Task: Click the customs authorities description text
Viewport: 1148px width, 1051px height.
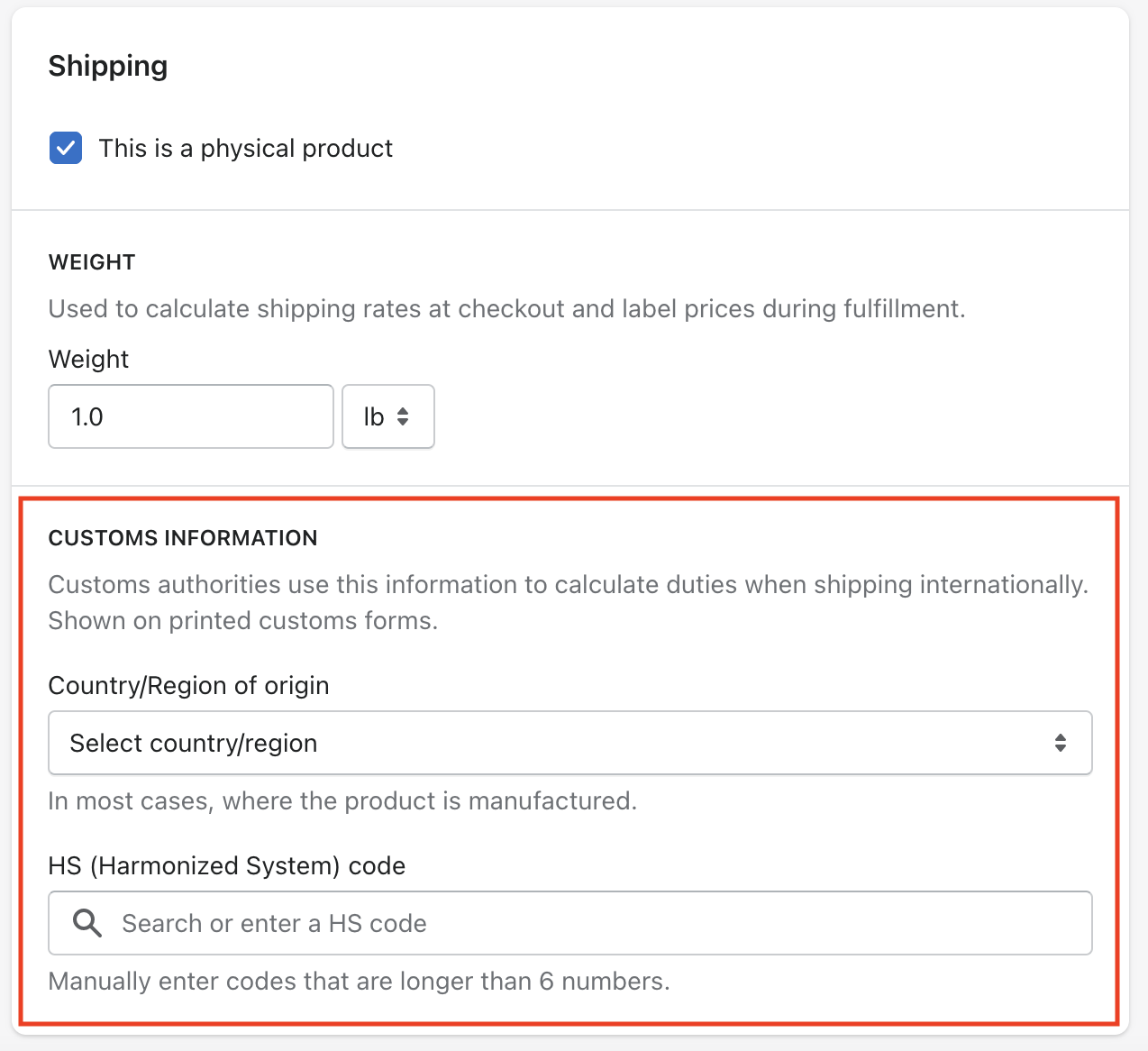Action: click(x=569, y=584)
